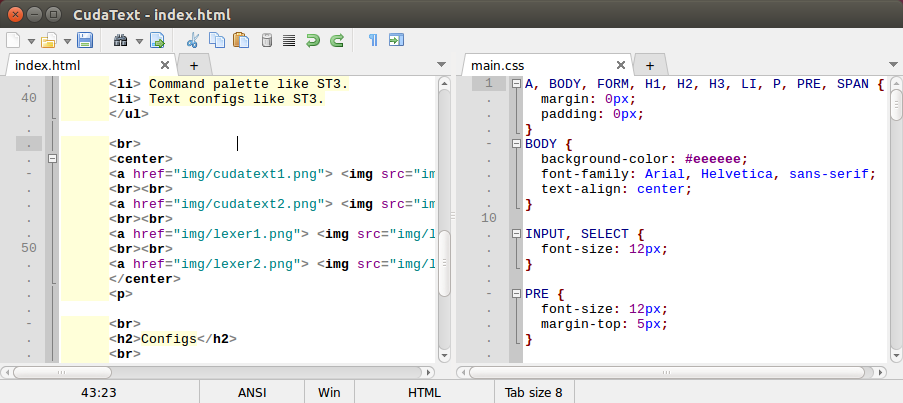Add a new tab in the left group

194,65
